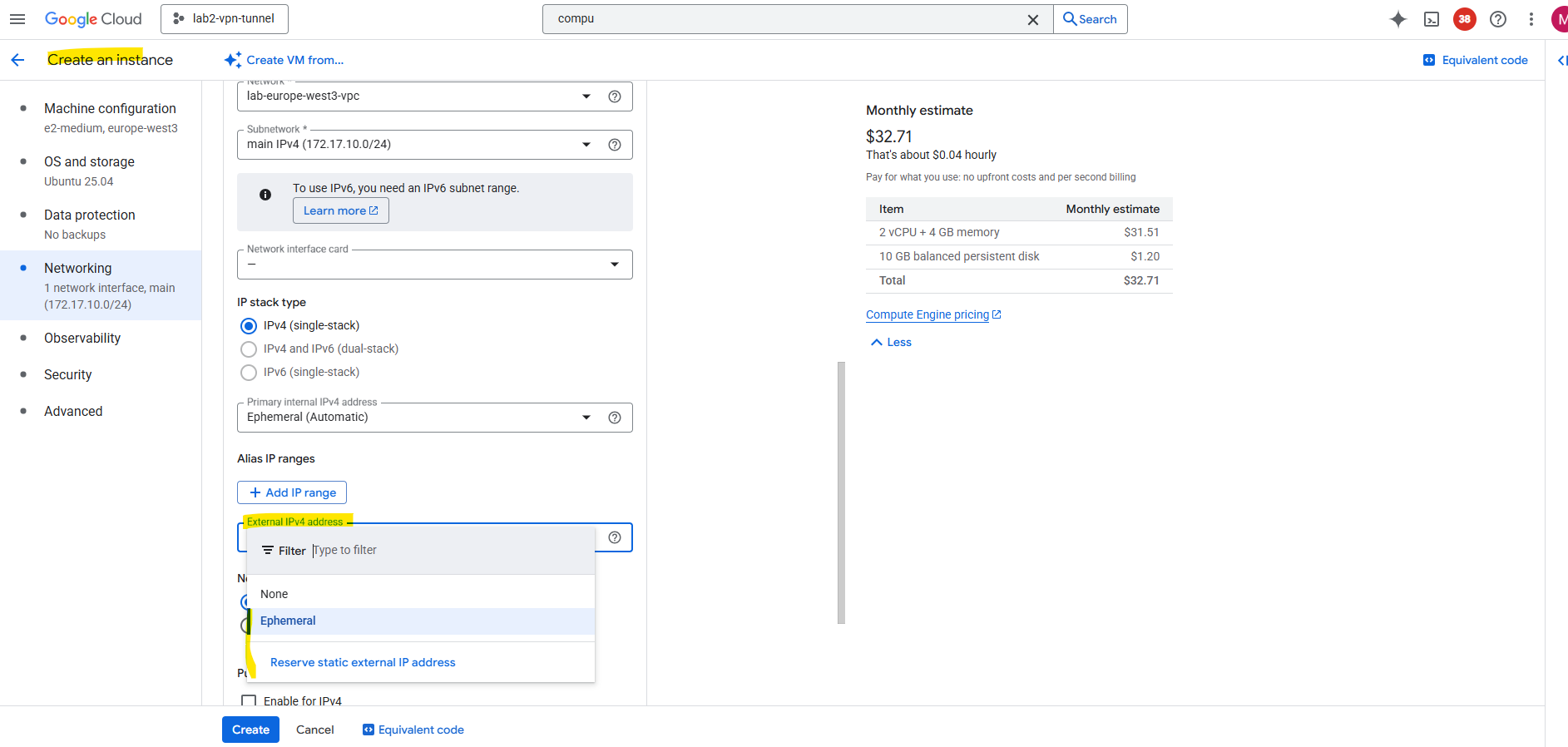Choose Ephemeral from external IP list
The image size is (1568, 747).
[288, 621]
